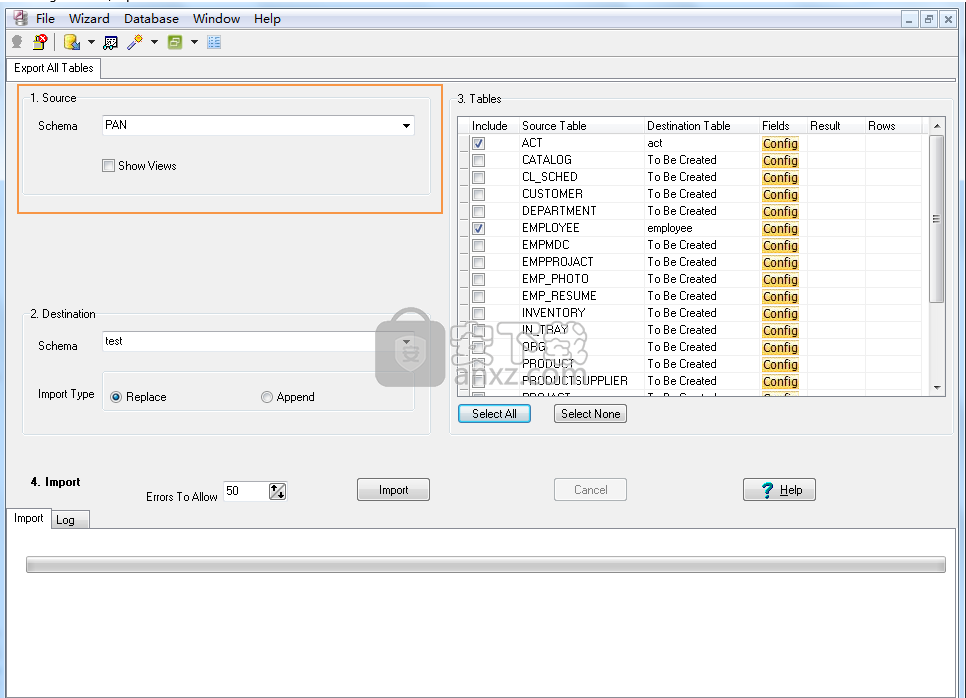966x698 pixels.
Task: Check the Include box for CATALOG table
Action: 478,160
